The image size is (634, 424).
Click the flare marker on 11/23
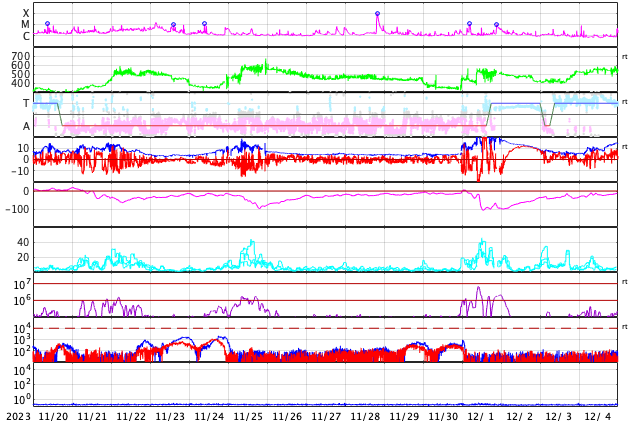(173, 25)
